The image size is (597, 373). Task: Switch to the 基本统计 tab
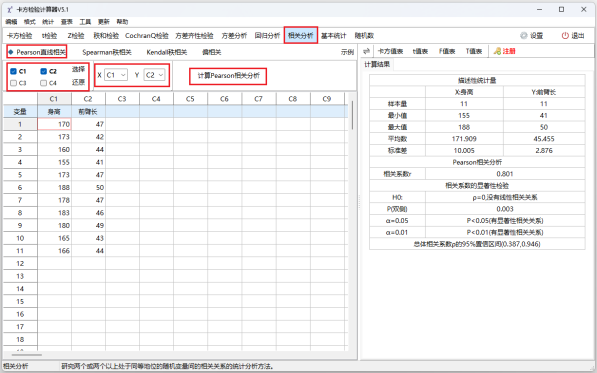pos(334,36)
